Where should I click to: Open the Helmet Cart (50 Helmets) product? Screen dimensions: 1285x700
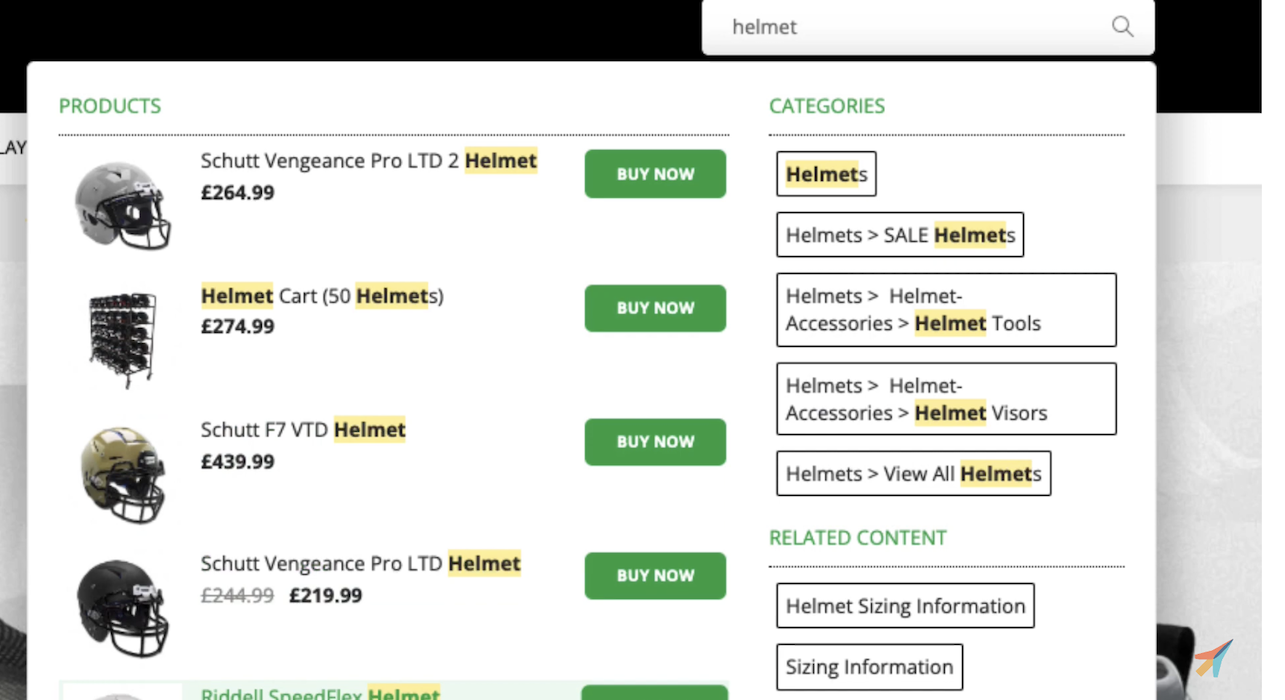322,296
